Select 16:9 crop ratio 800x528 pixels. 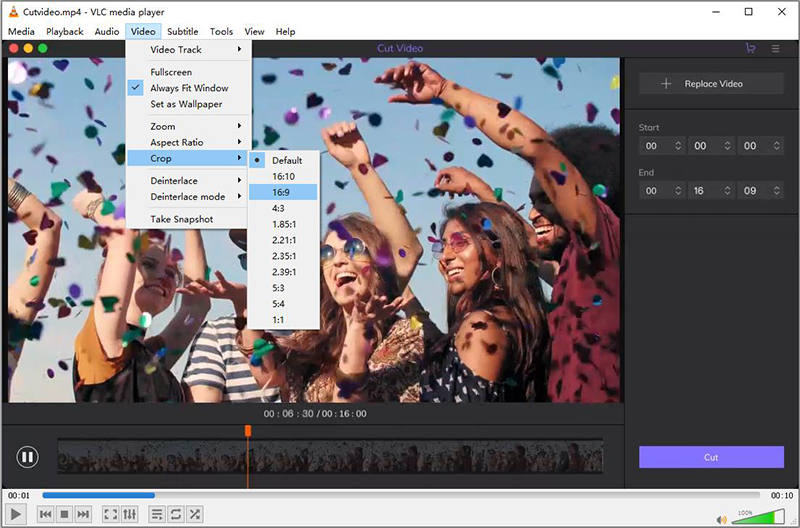(283, 192)
